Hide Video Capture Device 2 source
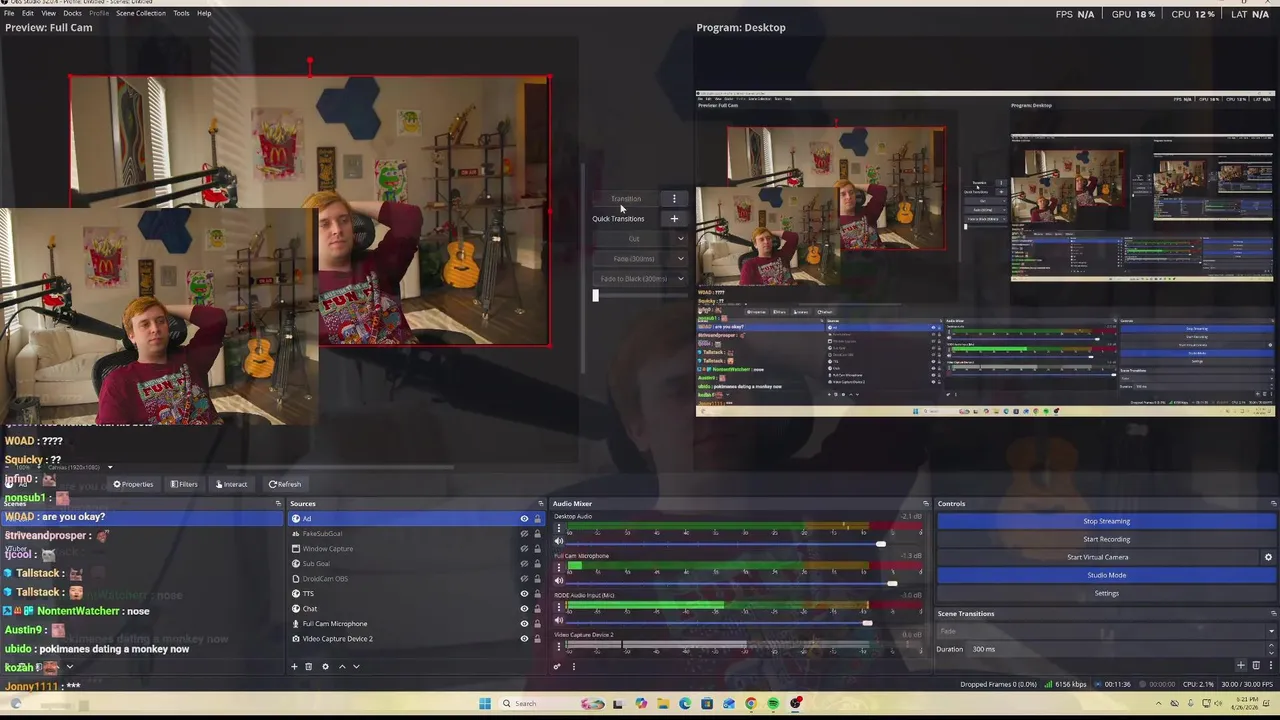Viewport: 1280px width, 720px height. pyautogui.click(x=524, y=638)
